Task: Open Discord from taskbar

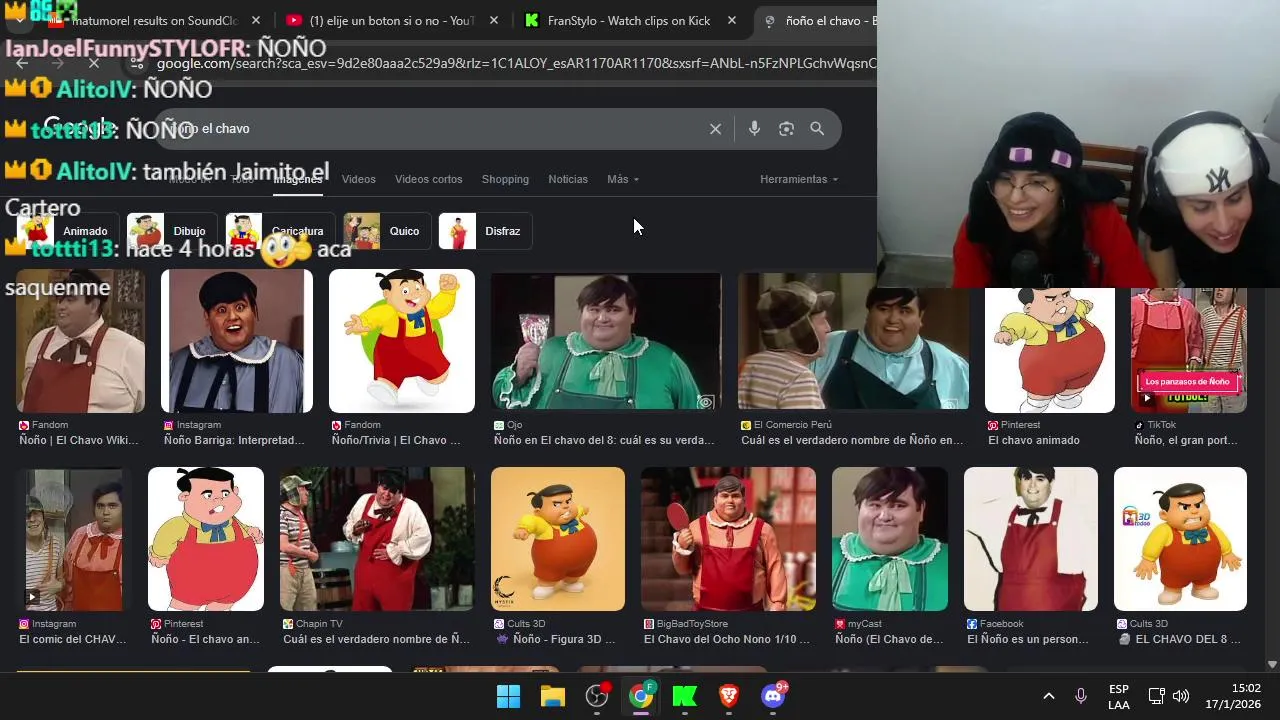Action: (x=773, y=696)
